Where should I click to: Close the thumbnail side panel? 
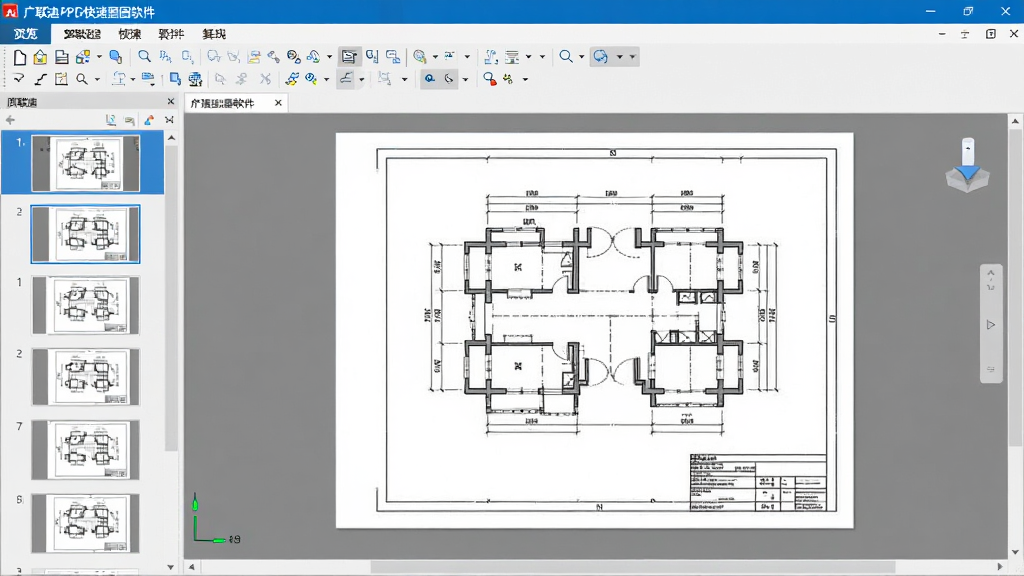click(x=171, y=101)
